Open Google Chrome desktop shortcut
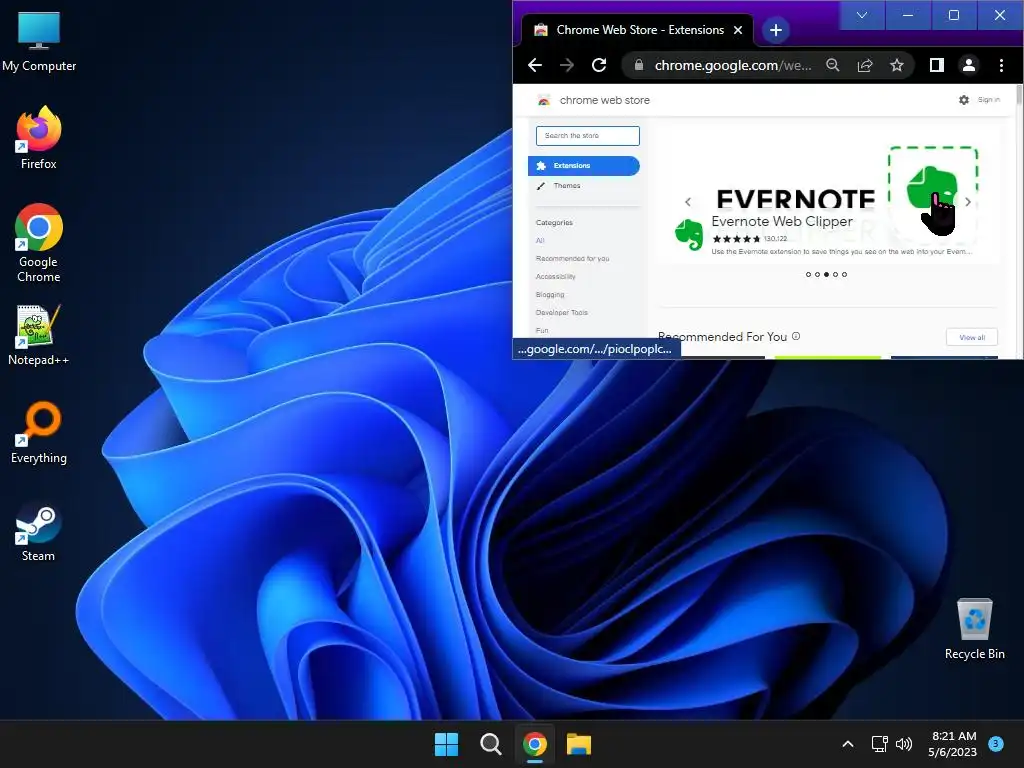This screenshot has width=1024, height=768. tap(39, 243)
